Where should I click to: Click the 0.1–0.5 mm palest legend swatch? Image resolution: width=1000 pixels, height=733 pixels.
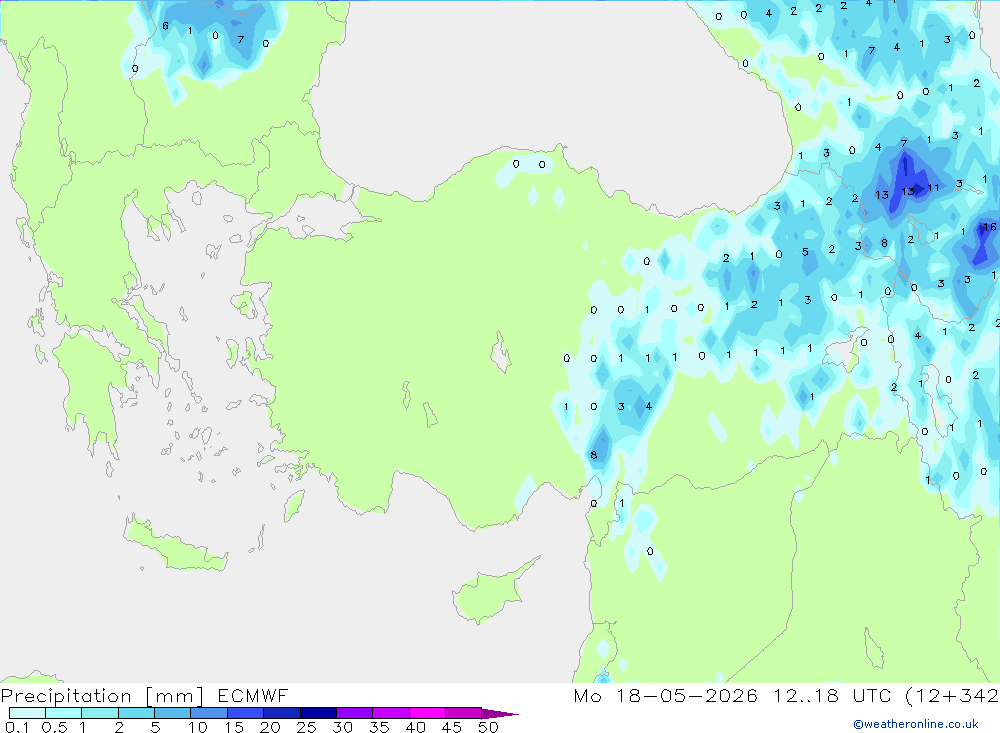(x=27, y=713)
